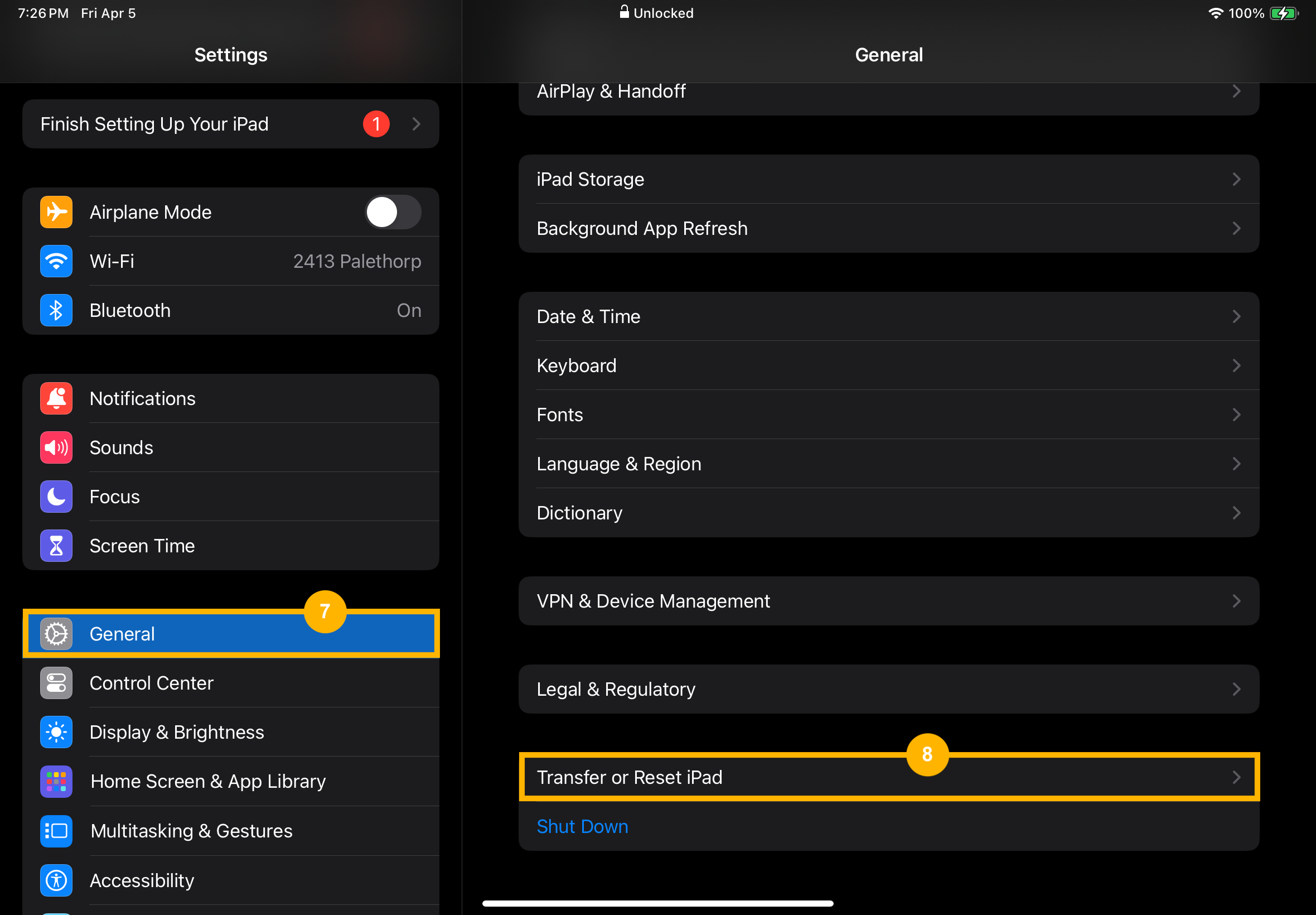Image resolution: width=1316 pixels, height=915 pixels.
Task: Open Transfer or Reset iPad
Action: (889, 777)
